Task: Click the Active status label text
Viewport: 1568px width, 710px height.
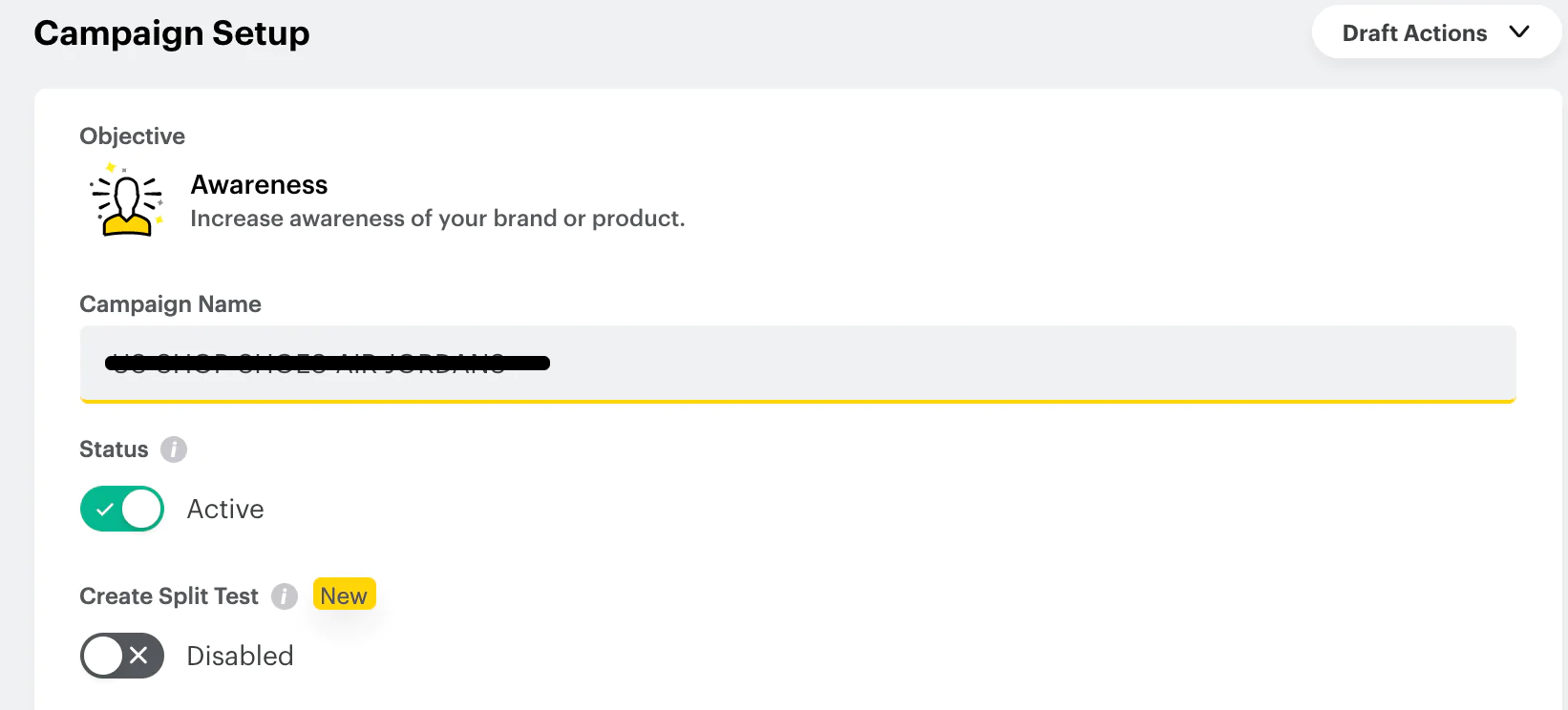Action: click(225, 509)
